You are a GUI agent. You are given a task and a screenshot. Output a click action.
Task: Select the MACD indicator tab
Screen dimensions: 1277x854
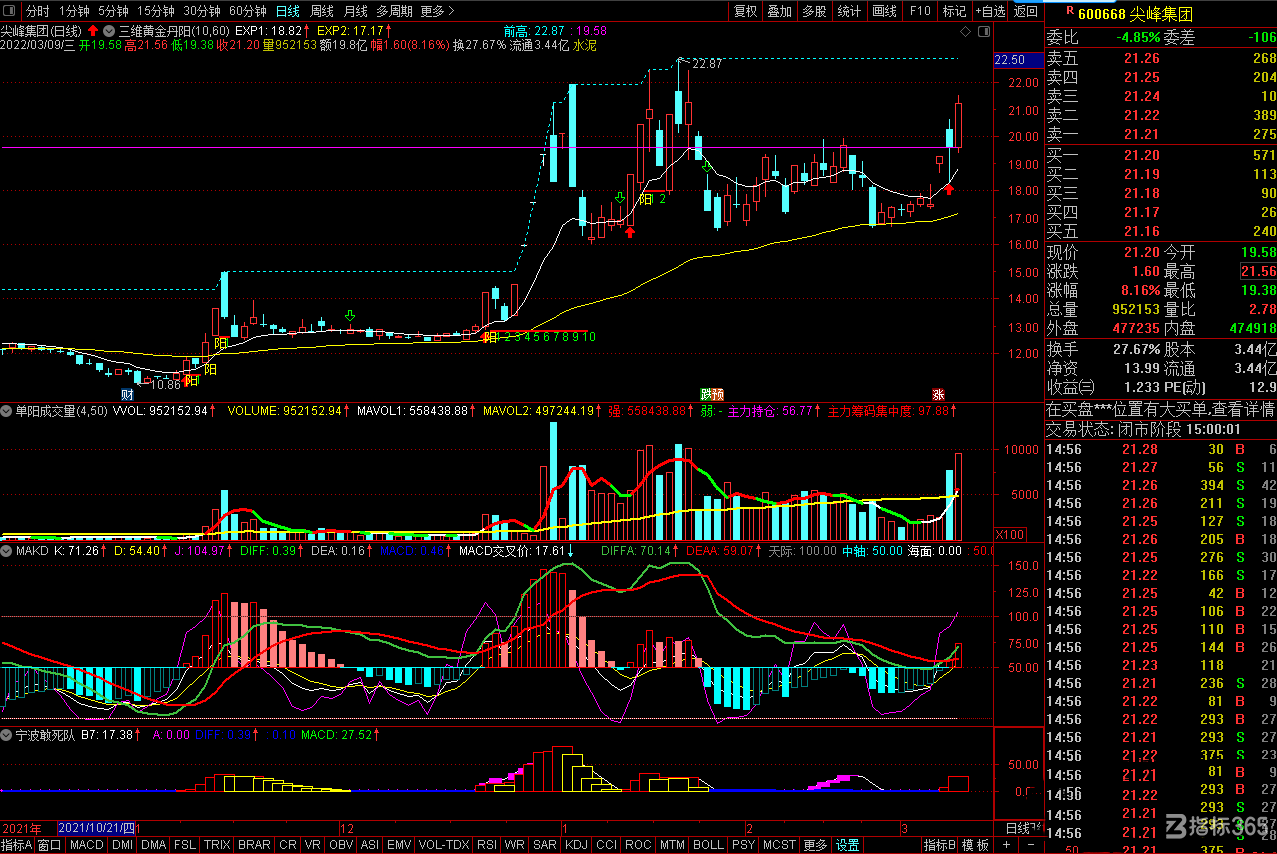tap(87, 845)
